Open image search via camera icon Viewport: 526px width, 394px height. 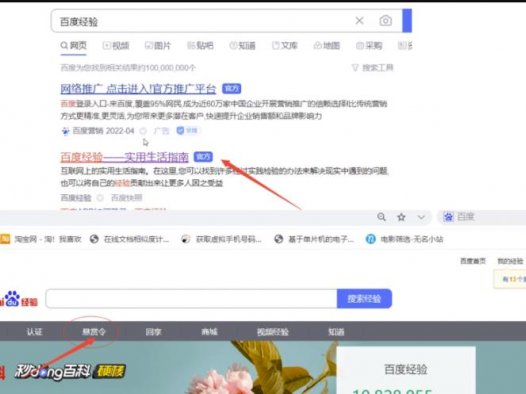click(385, 21)
